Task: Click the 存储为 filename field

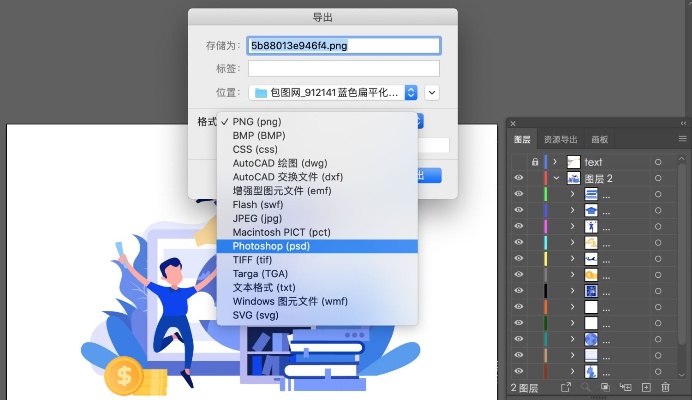Action: coord(343,45)
